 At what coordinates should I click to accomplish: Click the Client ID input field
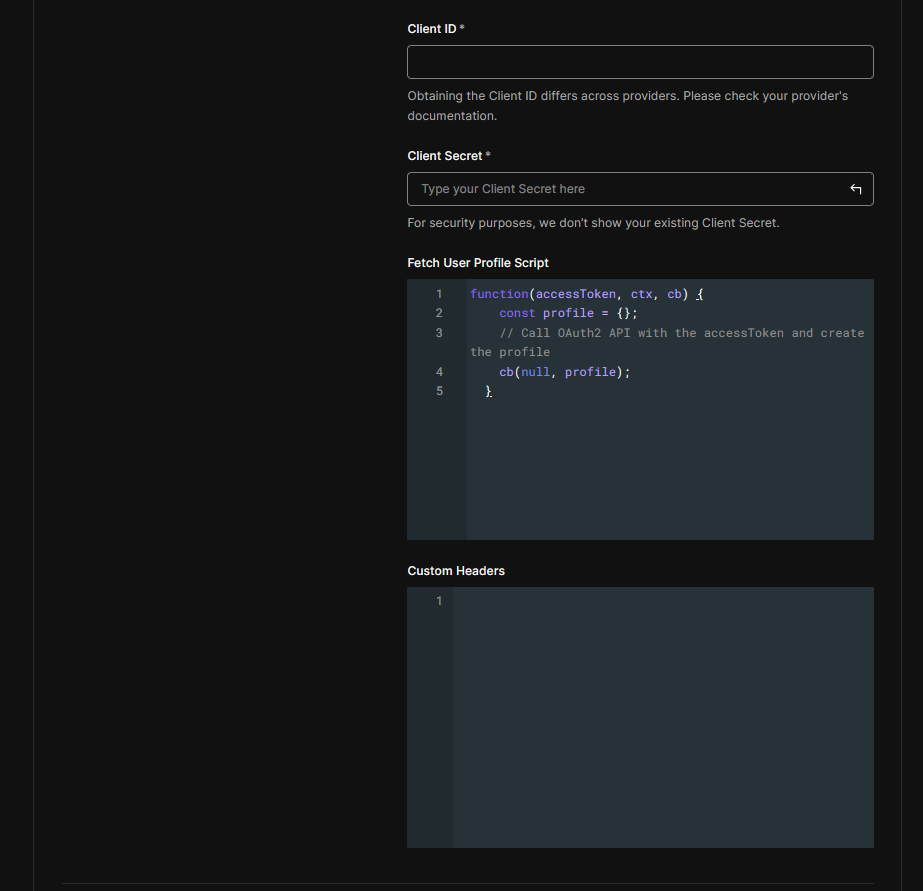tap(640, 62)
